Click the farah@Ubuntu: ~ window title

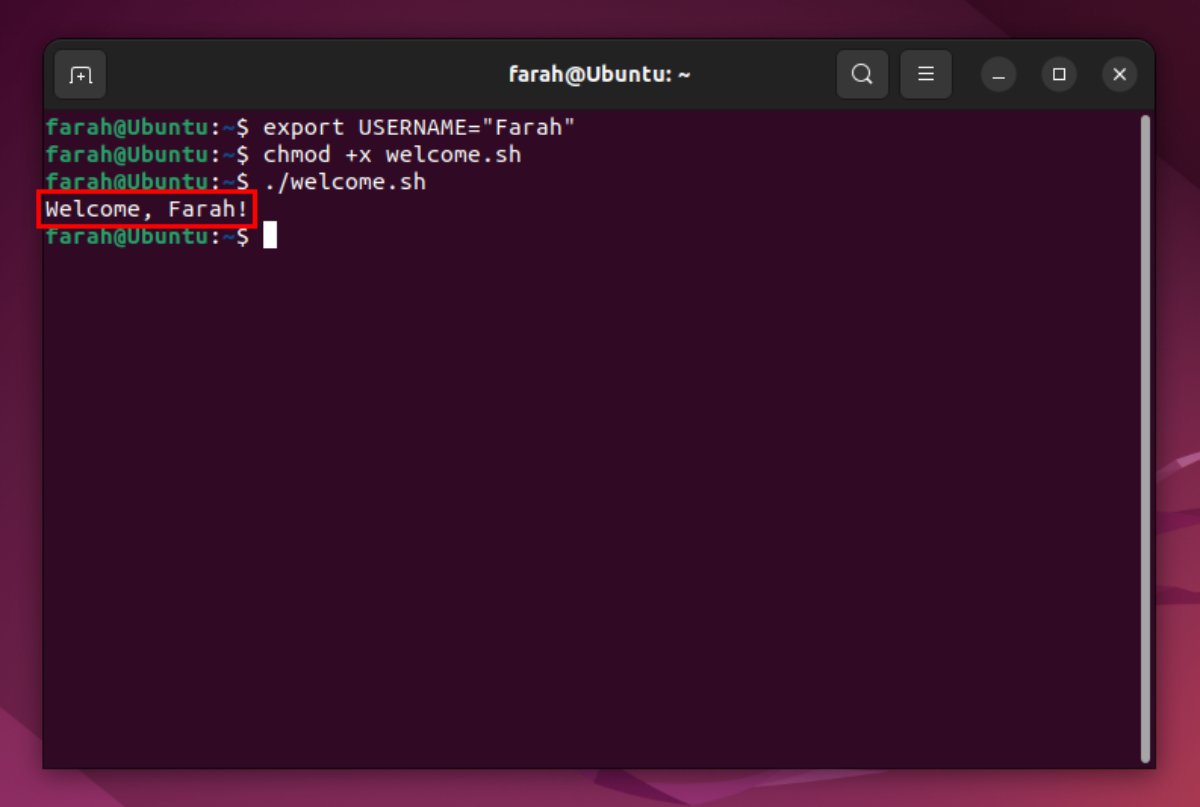[x=599, y=75]
